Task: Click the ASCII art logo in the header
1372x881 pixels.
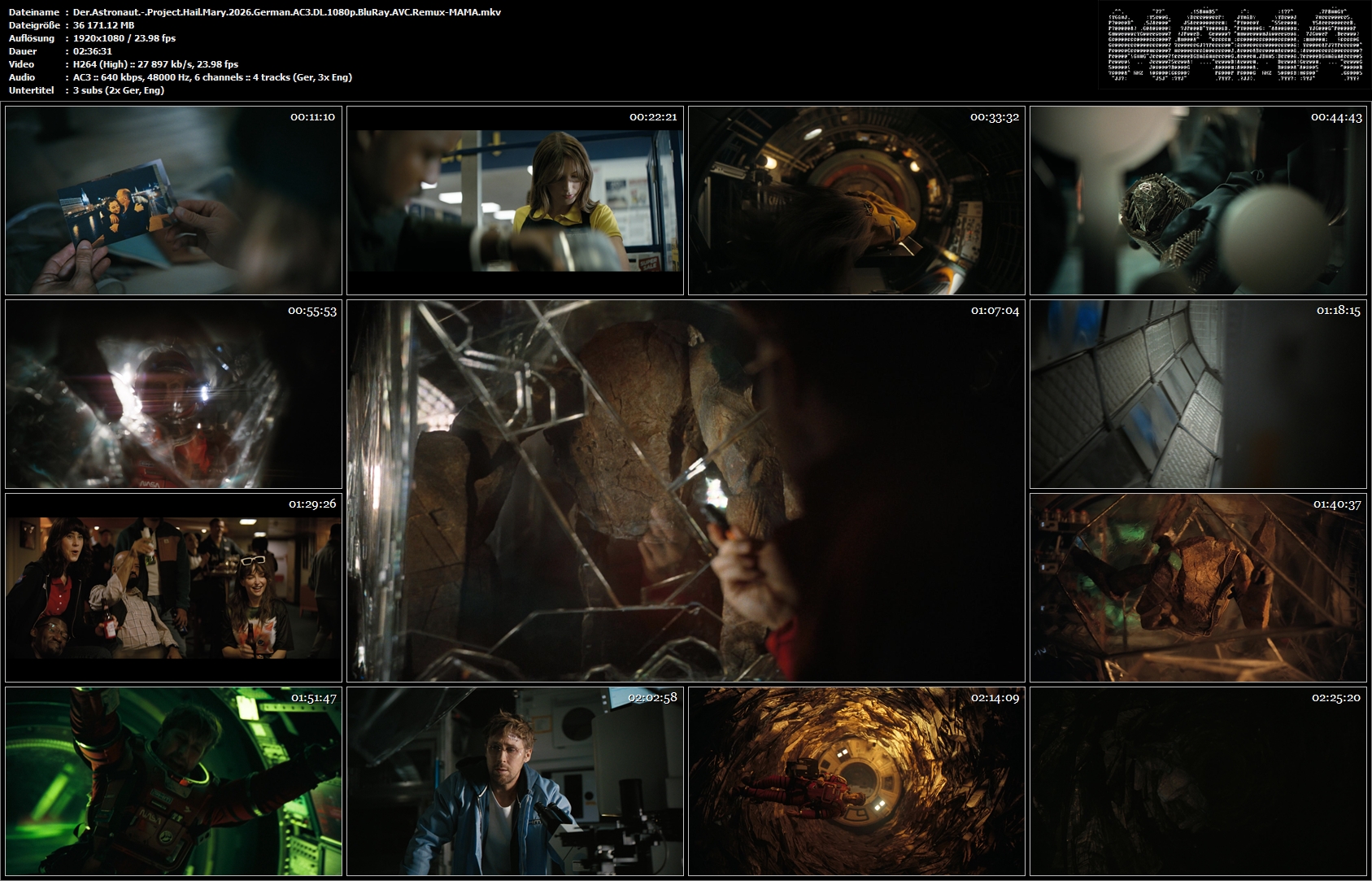Action: [x=1235, y=45]
